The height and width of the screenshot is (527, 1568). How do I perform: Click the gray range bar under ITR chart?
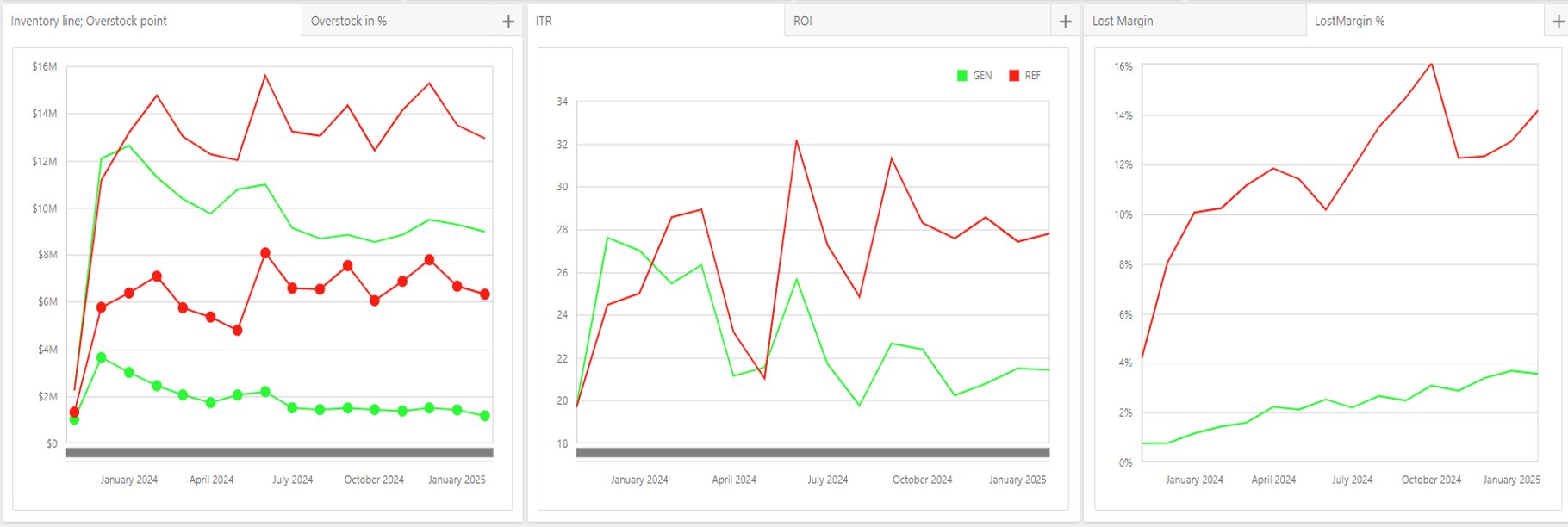click(812, 452)
